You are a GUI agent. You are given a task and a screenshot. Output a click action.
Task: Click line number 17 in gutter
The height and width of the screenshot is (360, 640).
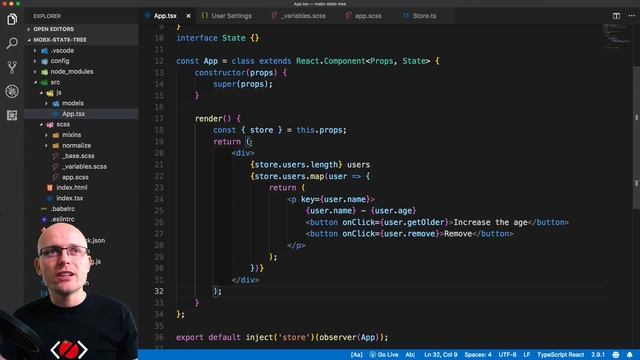(159, 118)
